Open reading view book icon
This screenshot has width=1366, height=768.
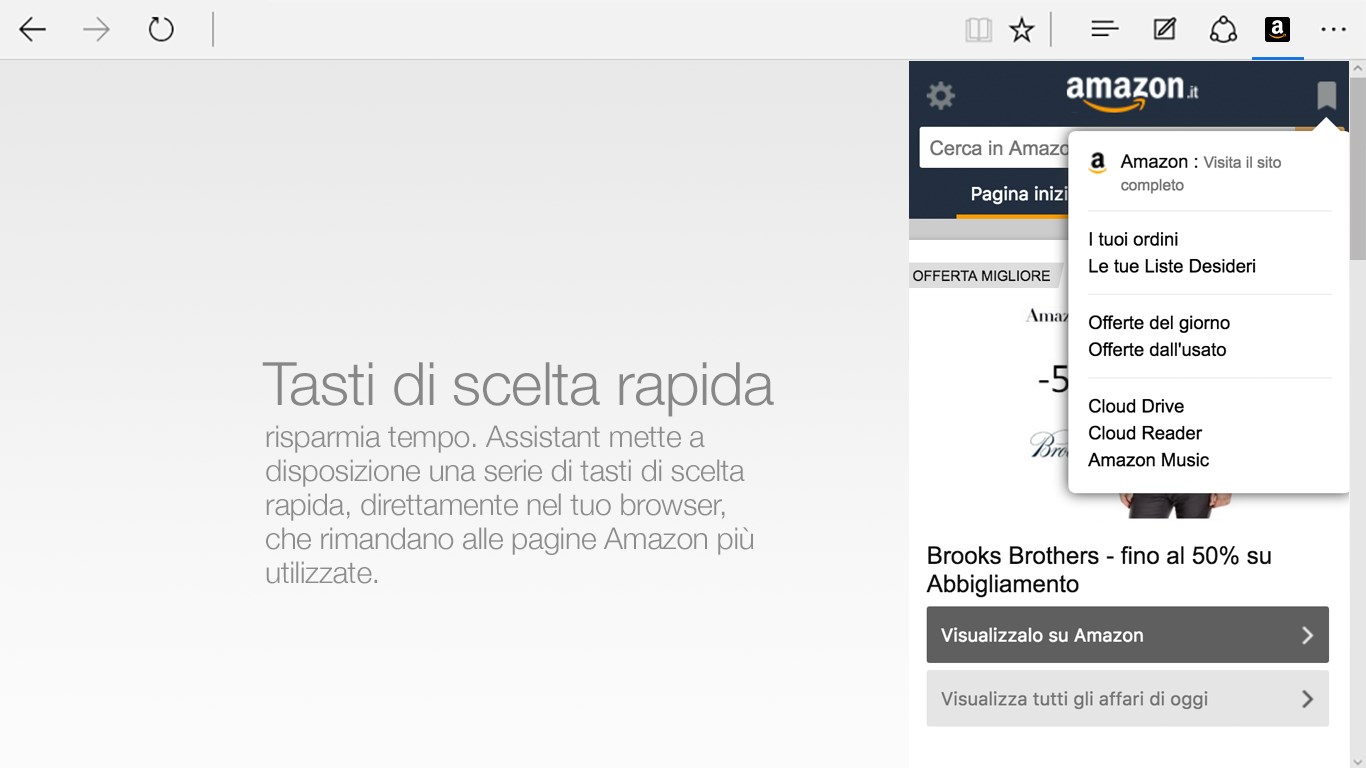tap(978, 30)
